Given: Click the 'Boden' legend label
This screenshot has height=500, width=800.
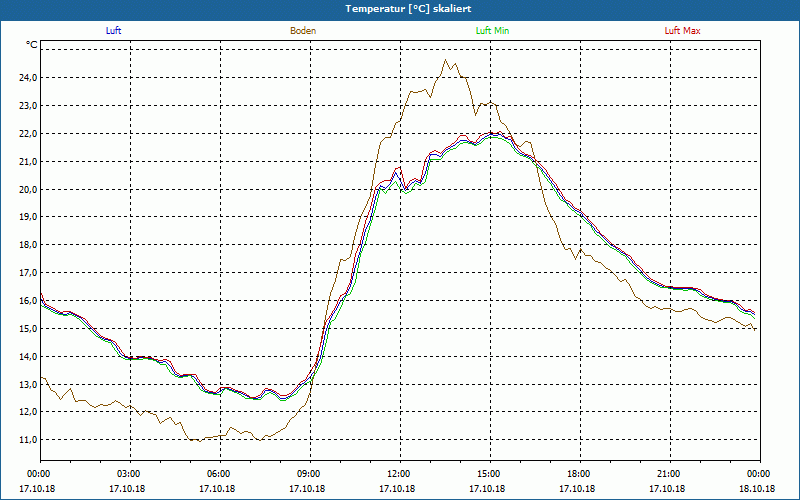Looking at the screenshot, I should [303, 31].
